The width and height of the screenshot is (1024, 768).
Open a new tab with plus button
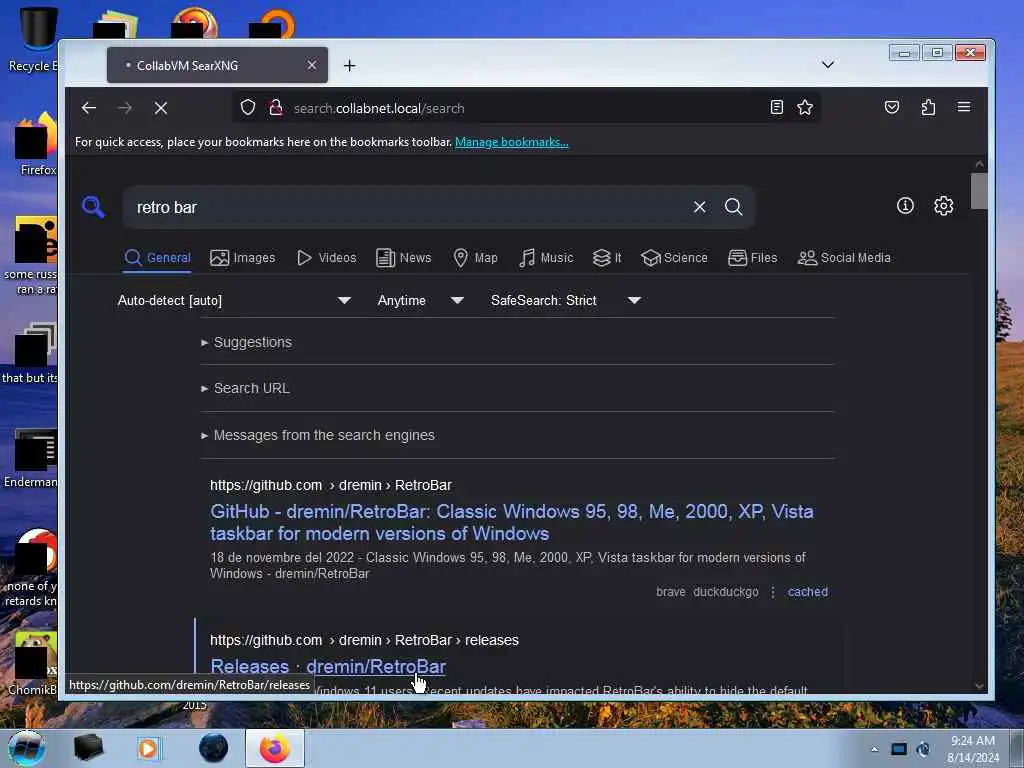349,65
